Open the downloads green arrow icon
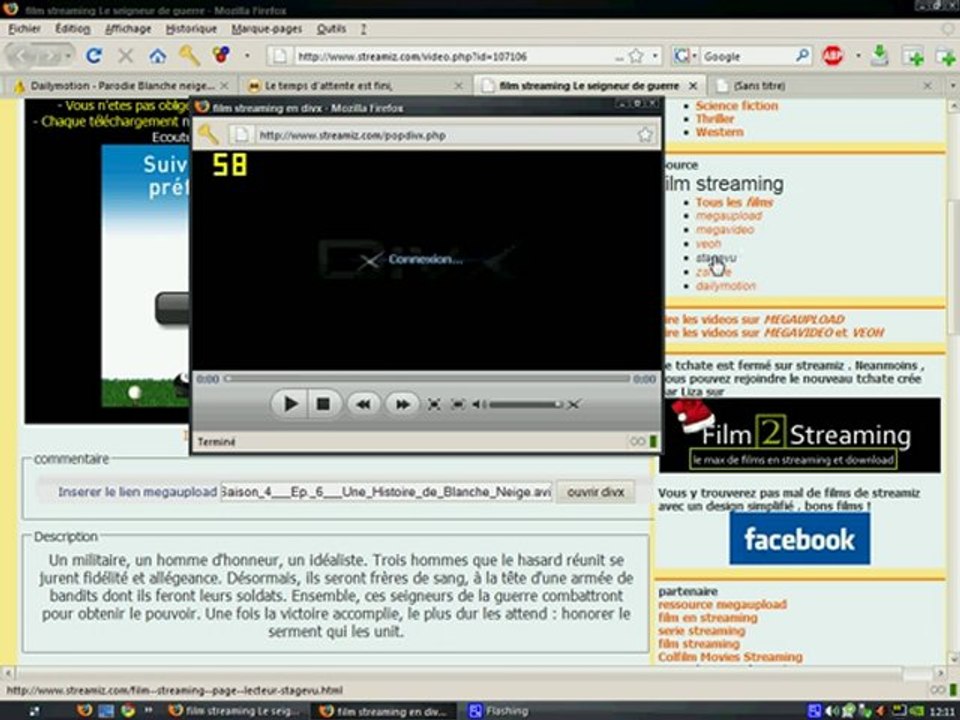The width and height of the screenshot is (960, 720). [880, 55]
